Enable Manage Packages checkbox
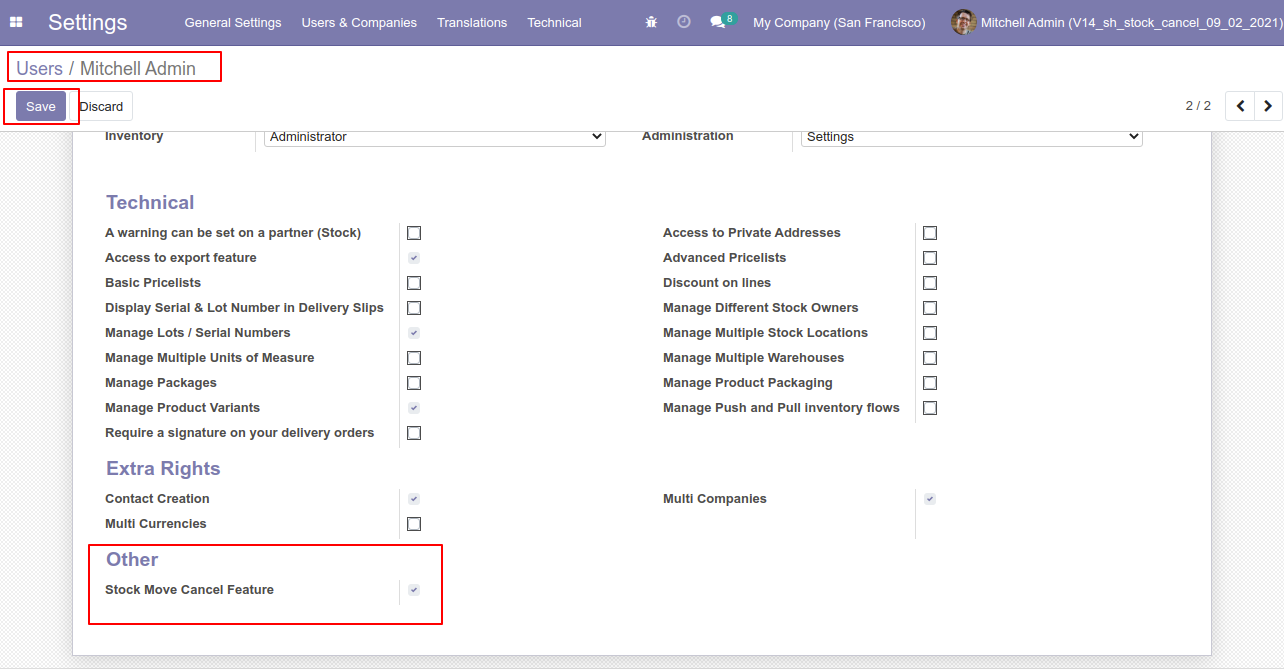The width and height of the screenshot is (1284, 669). [x=414, y=383]
